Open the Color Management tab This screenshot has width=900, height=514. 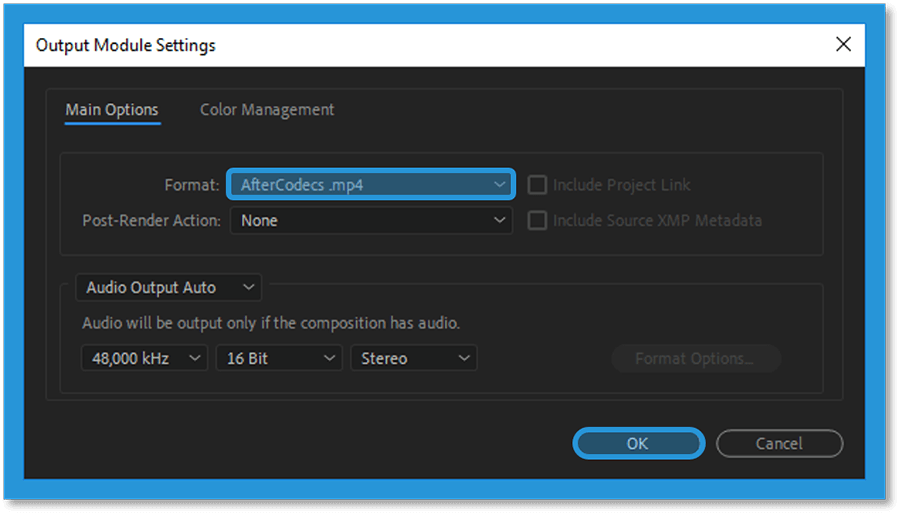tap(267, 110)
